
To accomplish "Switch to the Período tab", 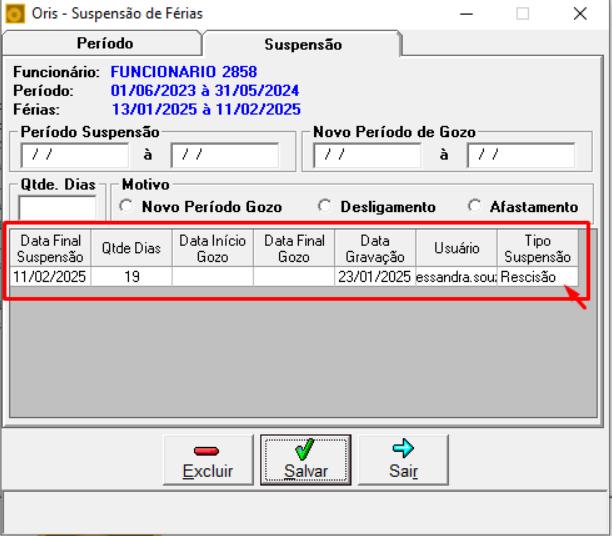I will point(104,44).
